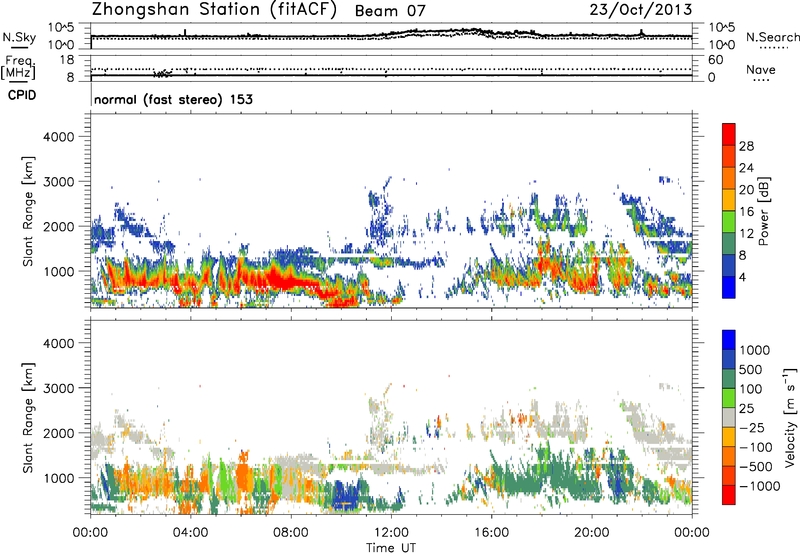Click the Nave legend label

click(761, 70)
